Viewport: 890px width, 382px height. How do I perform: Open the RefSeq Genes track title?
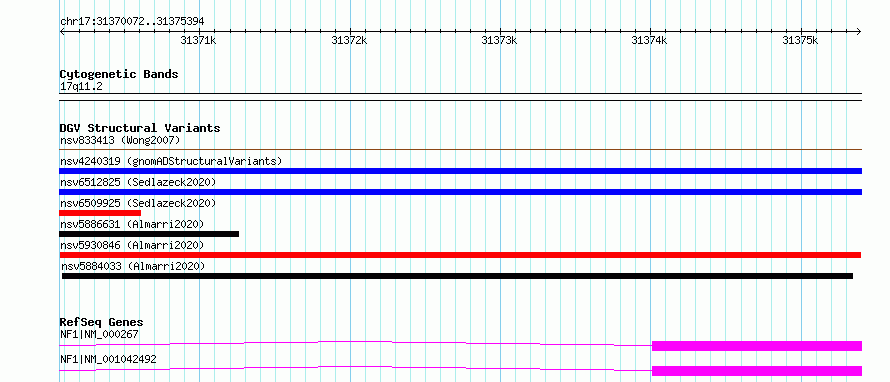[x=102, y=322]
